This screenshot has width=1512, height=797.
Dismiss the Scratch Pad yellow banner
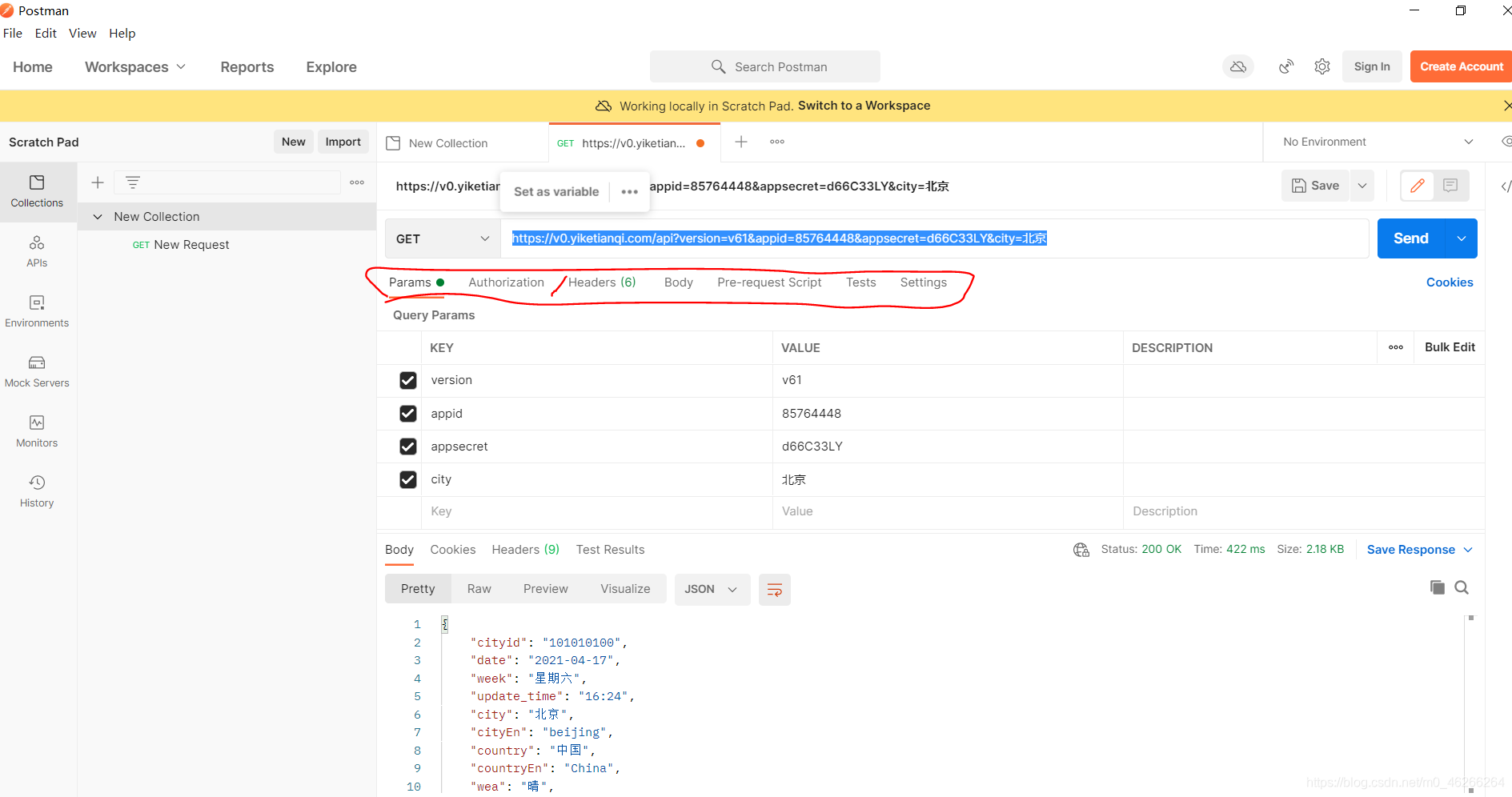pyautogui.click(x=1506, y=106)
